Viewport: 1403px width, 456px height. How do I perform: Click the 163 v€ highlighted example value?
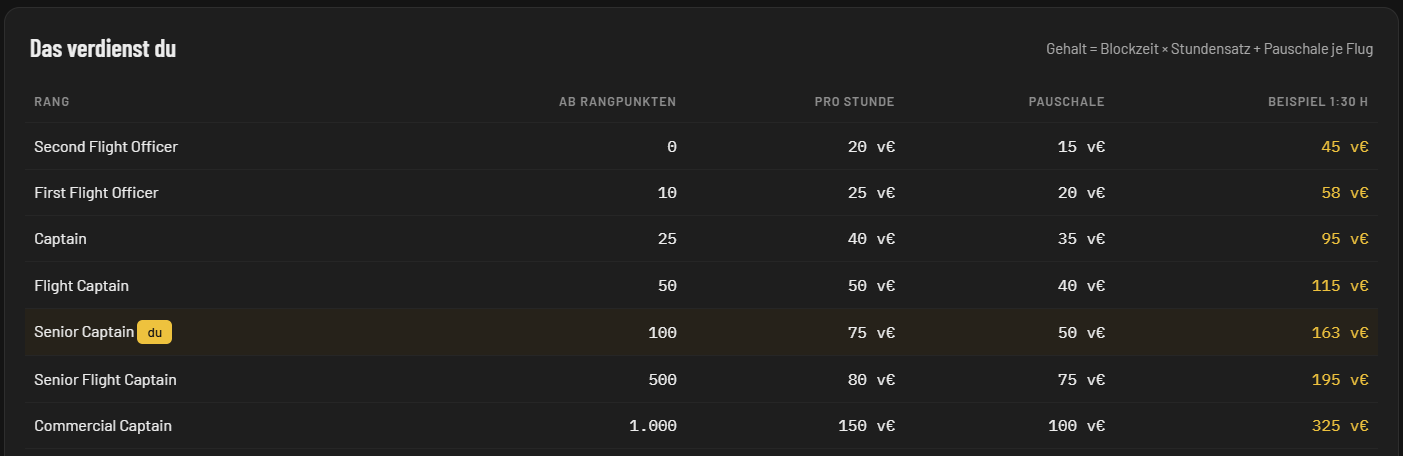tap(1340, 332)
